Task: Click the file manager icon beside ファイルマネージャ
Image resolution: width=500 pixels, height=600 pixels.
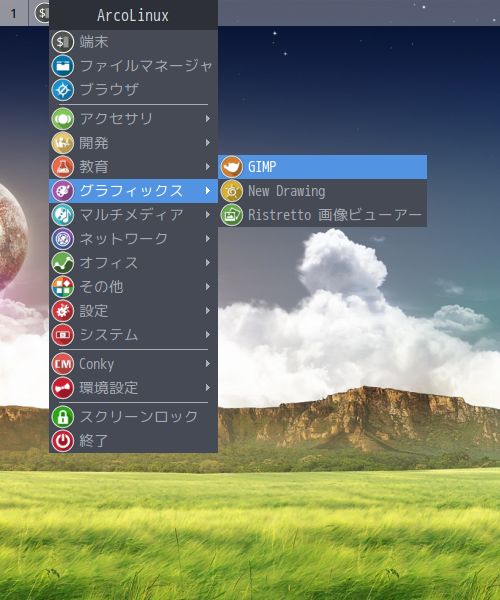Action: (x=63, y=66)
